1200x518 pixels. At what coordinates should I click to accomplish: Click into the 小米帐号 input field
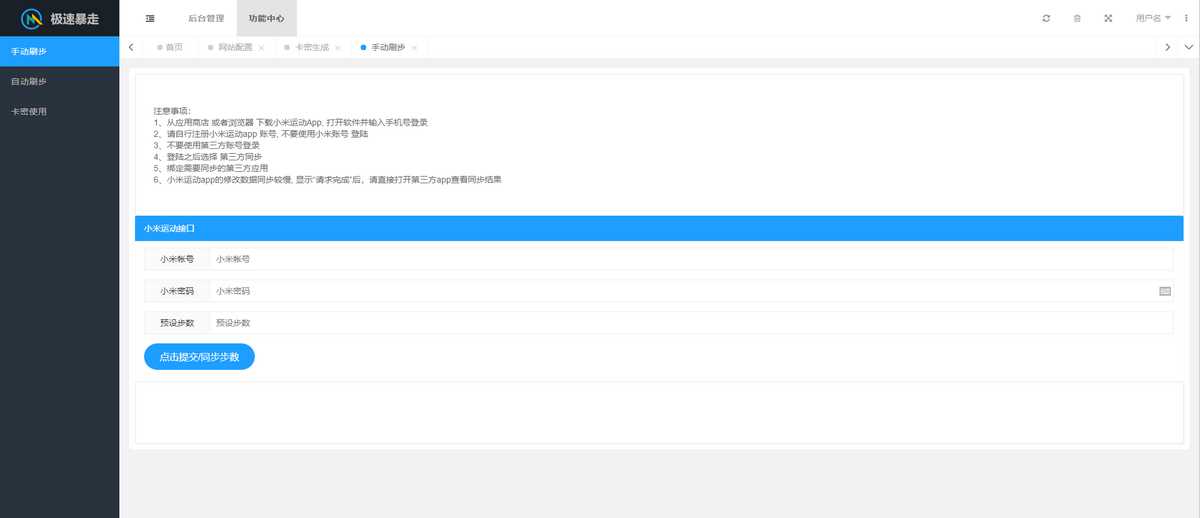coord(690,259)
